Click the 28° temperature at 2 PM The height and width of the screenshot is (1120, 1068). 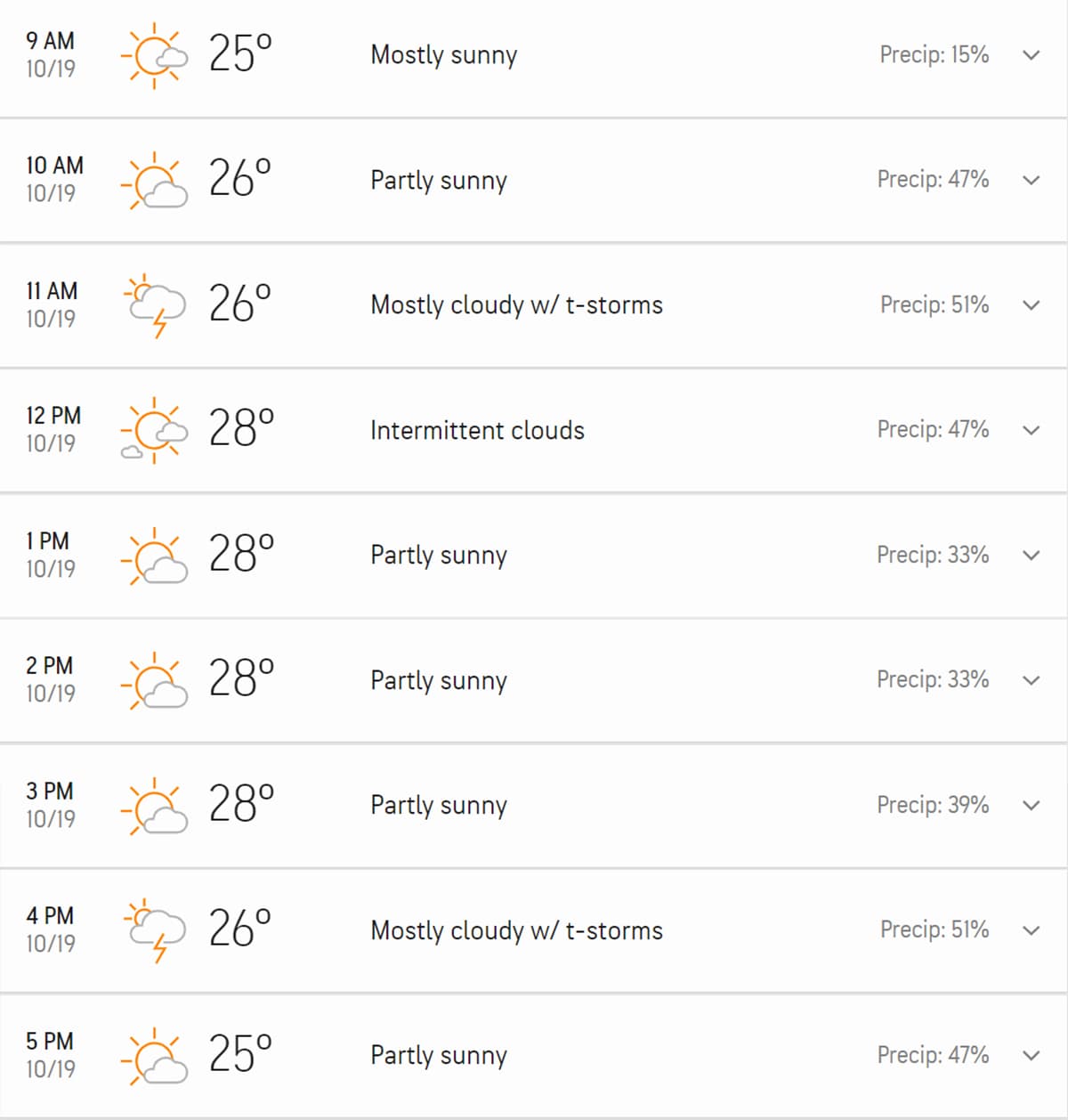[241, 679]
